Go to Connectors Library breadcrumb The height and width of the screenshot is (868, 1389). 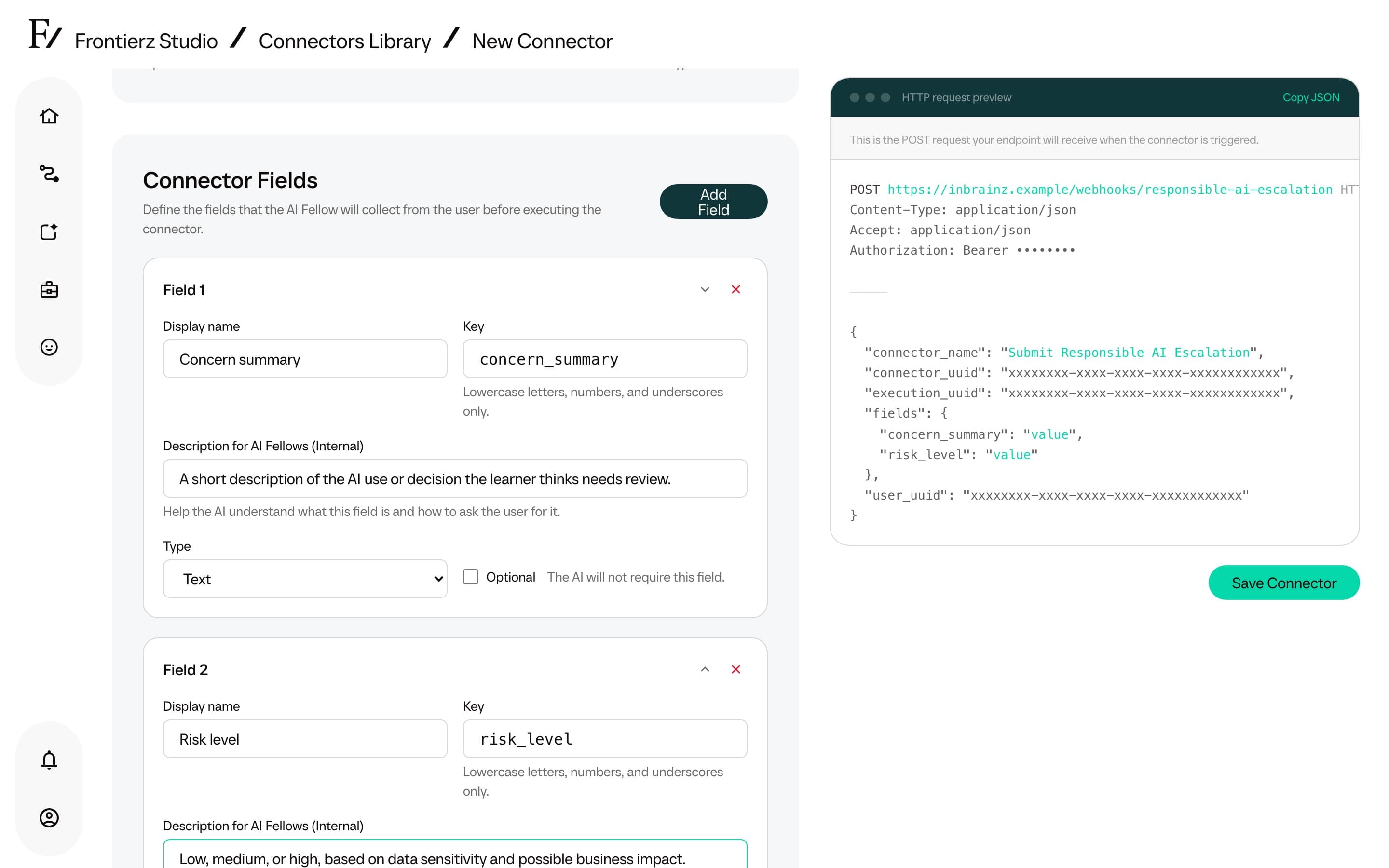coord(344,41)
